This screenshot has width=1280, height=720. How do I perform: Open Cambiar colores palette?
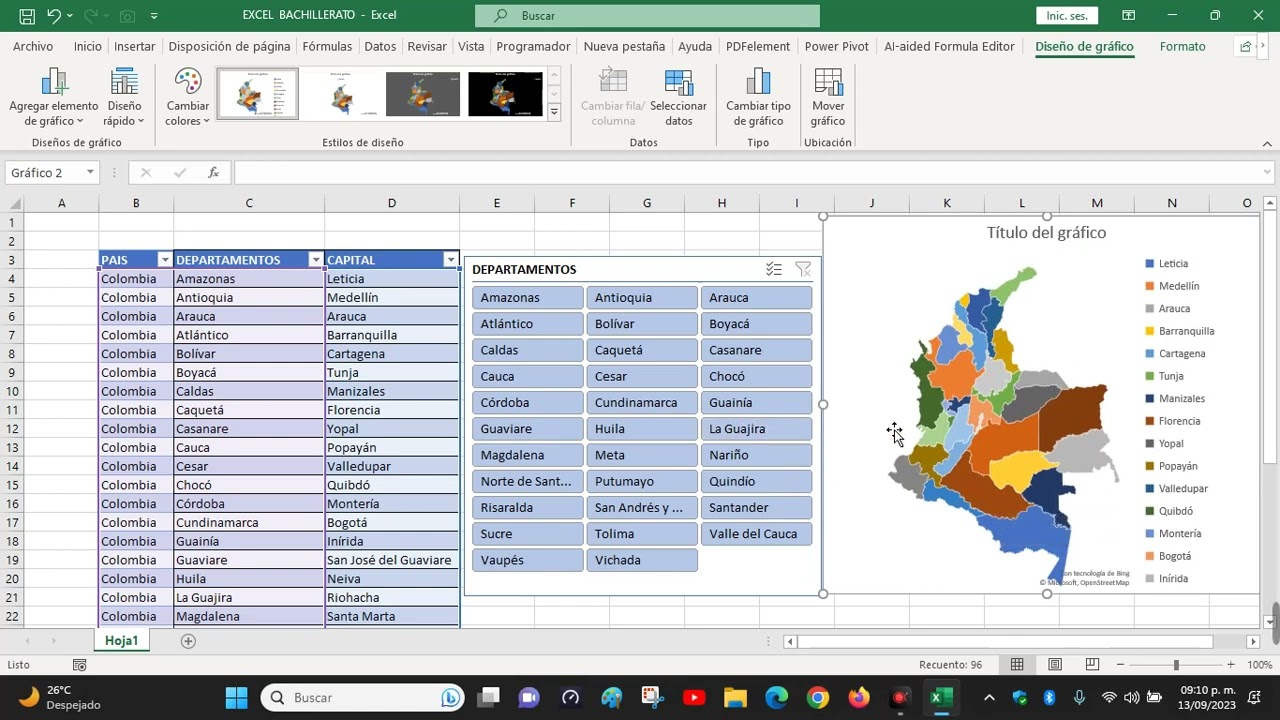[188, 98]
